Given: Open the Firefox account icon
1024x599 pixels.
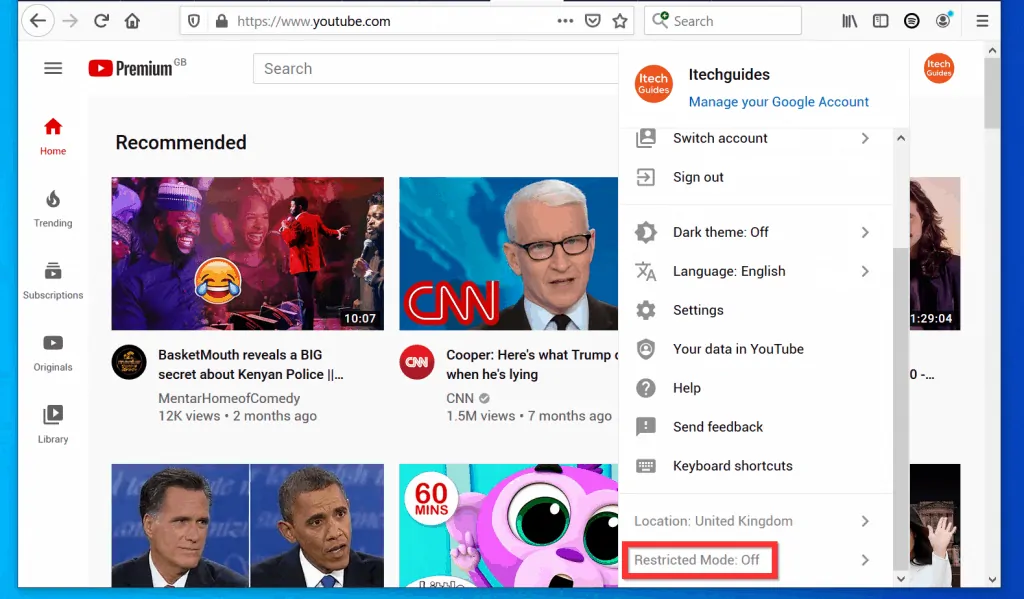Looking at the screenshot, I should coord(943,21).
